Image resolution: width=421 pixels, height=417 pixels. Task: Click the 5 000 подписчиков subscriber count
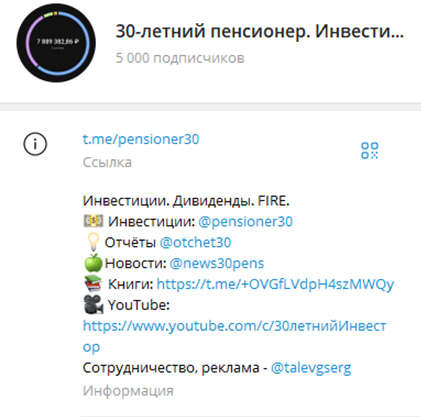coord(180,58)
